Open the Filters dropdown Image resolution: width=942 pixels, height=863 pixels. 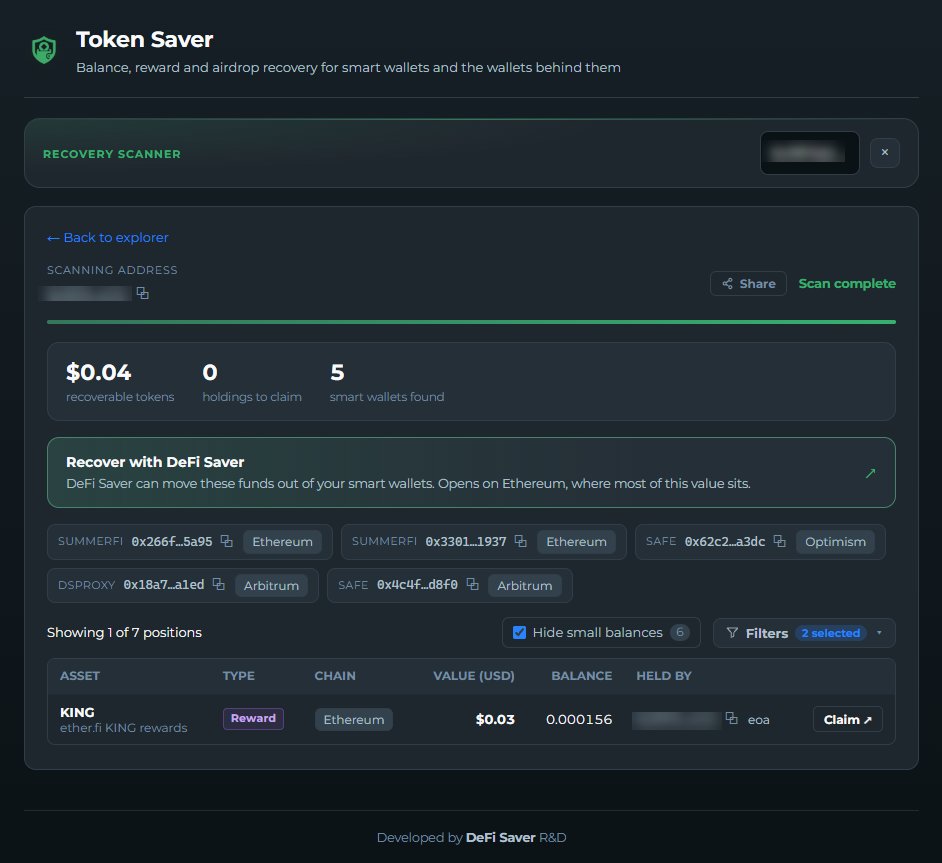(804, 633)
